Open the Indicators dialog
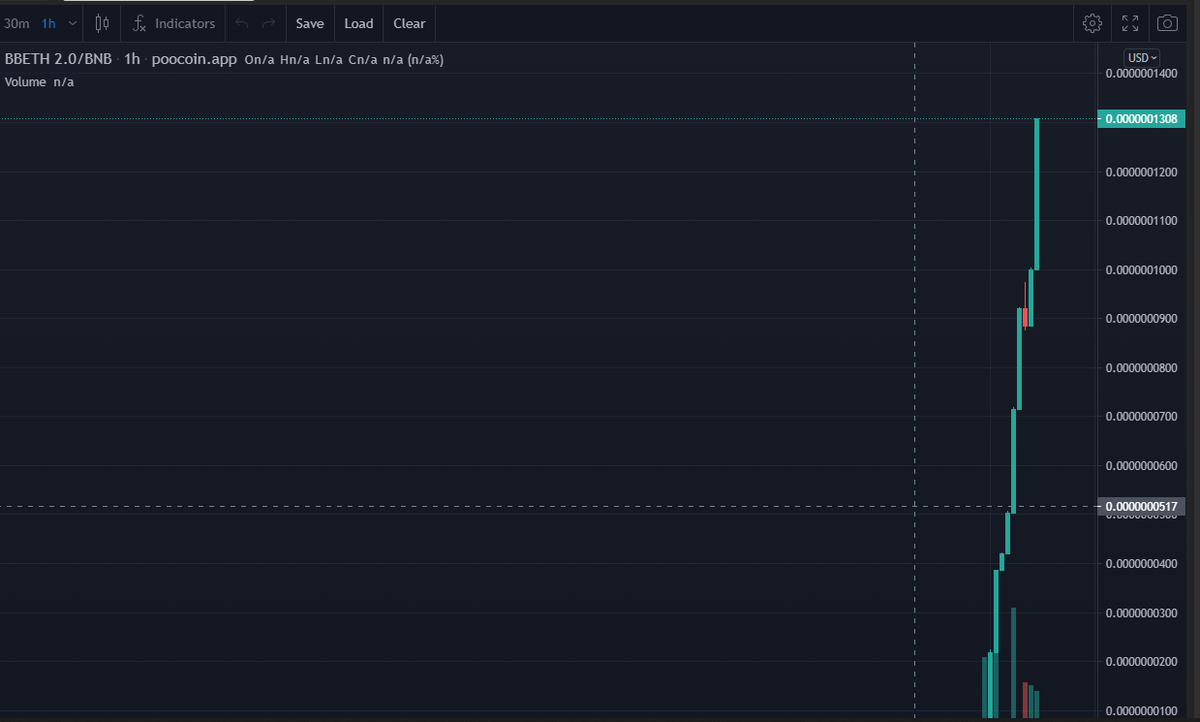Image resolution: width=1200 pixels, height=722 pixels. point(174,23)
